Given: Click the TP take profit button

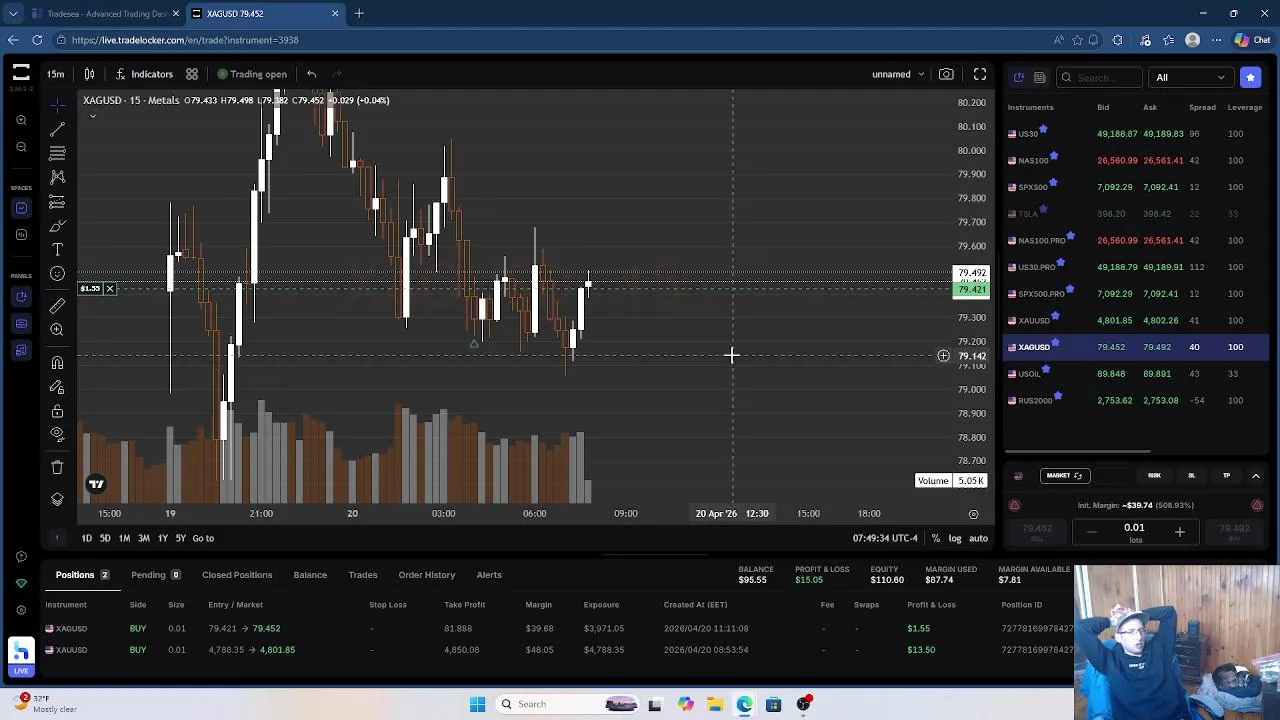Looking at the screenshot, I should click(x=1226, y=476).
